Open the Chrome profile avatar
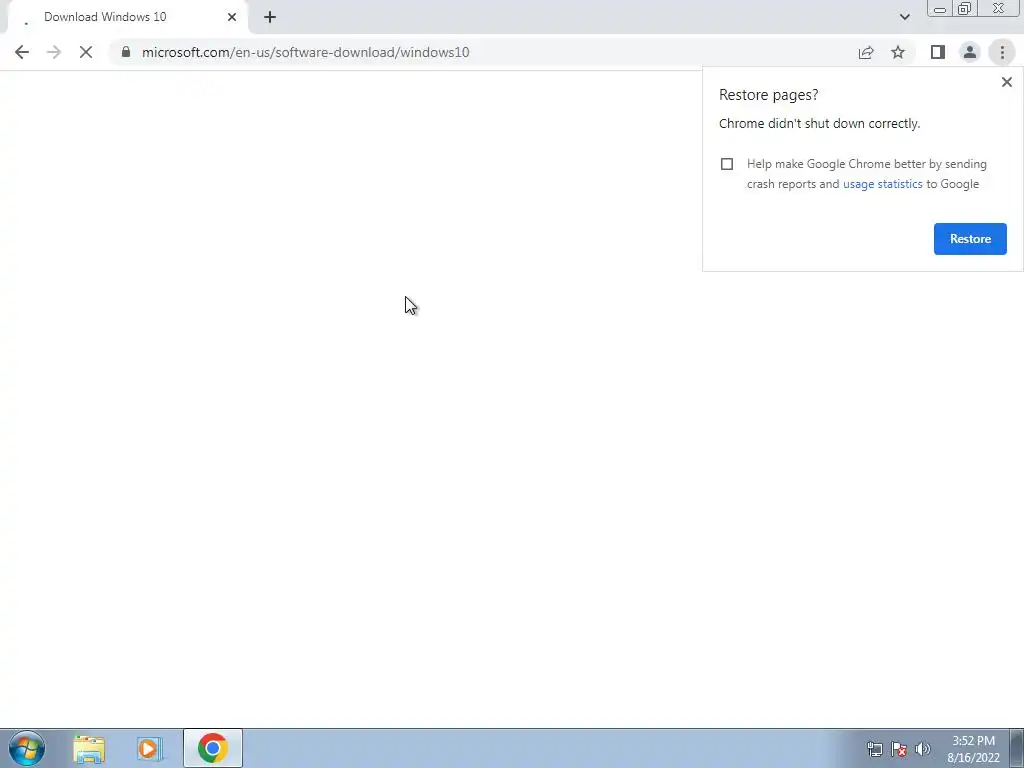The height and width of the screenshot is (768, 1024). (970, 52)
